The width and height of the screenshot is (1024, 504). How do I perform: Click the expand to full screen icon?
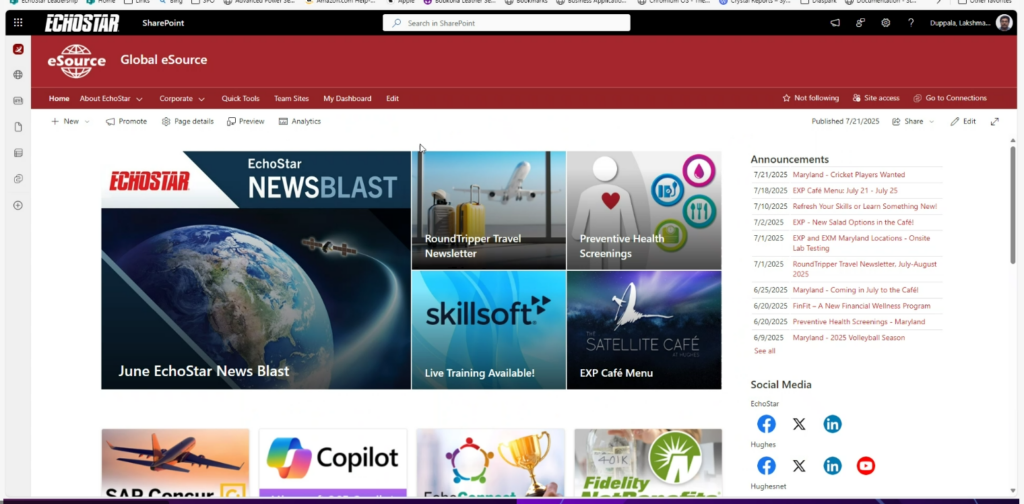point(995,121)
